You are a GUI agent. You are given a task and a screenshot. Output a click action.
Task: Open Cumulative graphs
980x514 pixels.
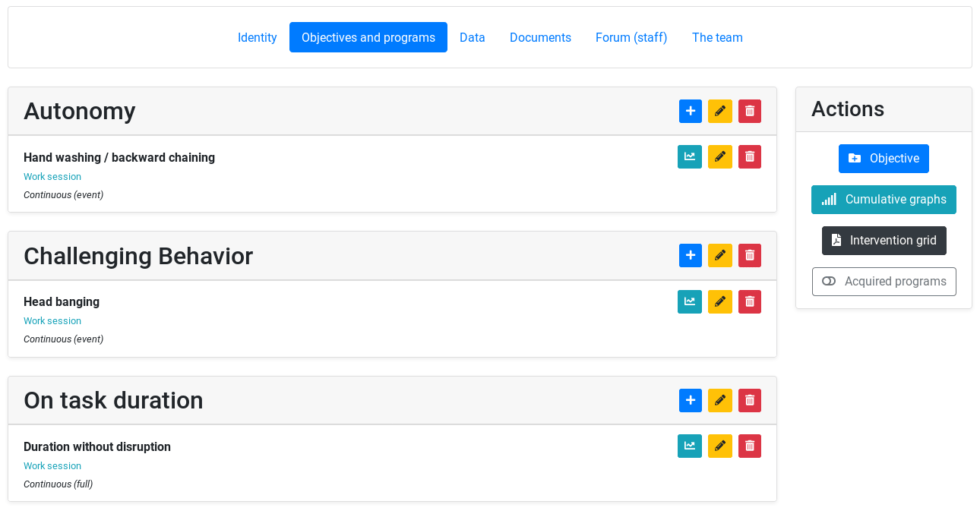pos(884,200)
